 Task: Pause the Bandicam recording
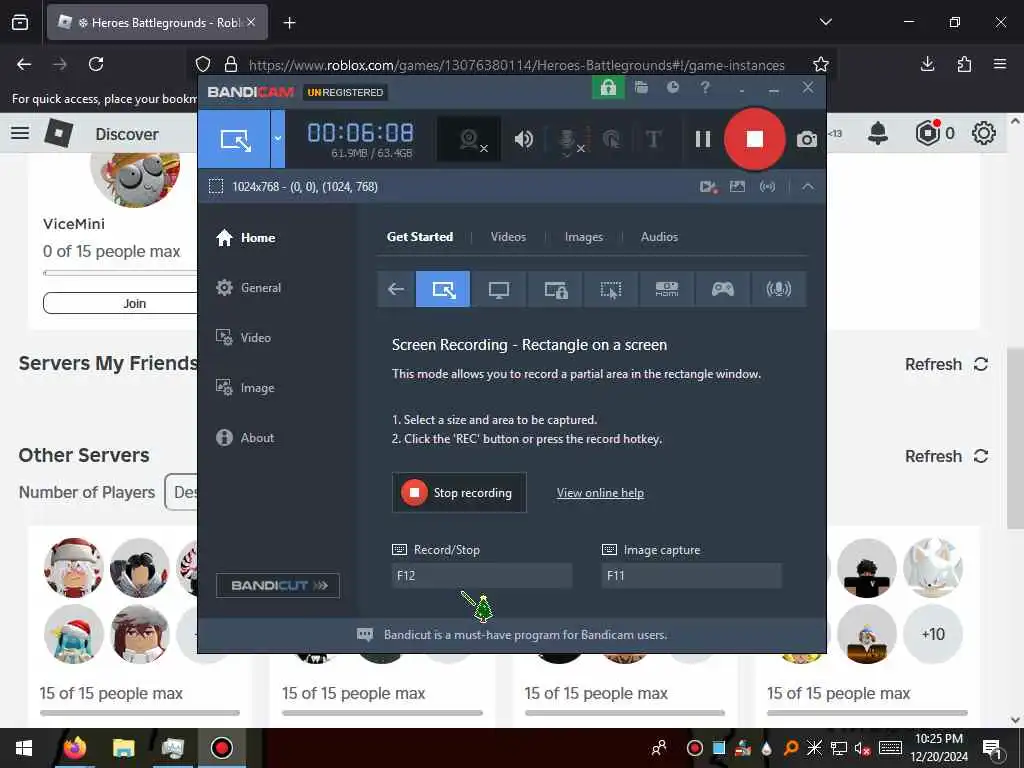pyautogui.click(x=703, y=139)
